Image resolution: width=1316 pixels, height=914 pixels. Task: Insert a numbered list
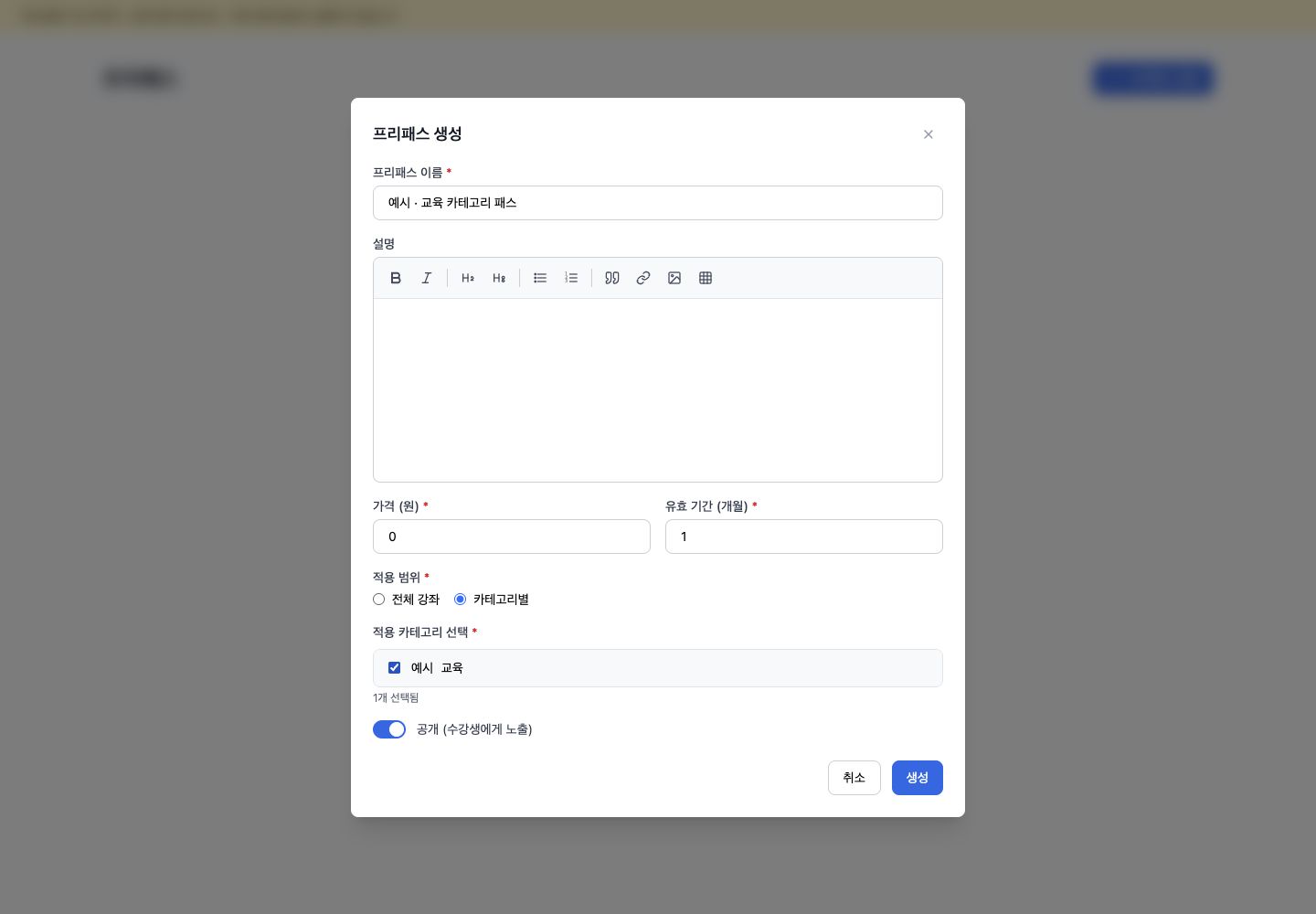(571, 278)
